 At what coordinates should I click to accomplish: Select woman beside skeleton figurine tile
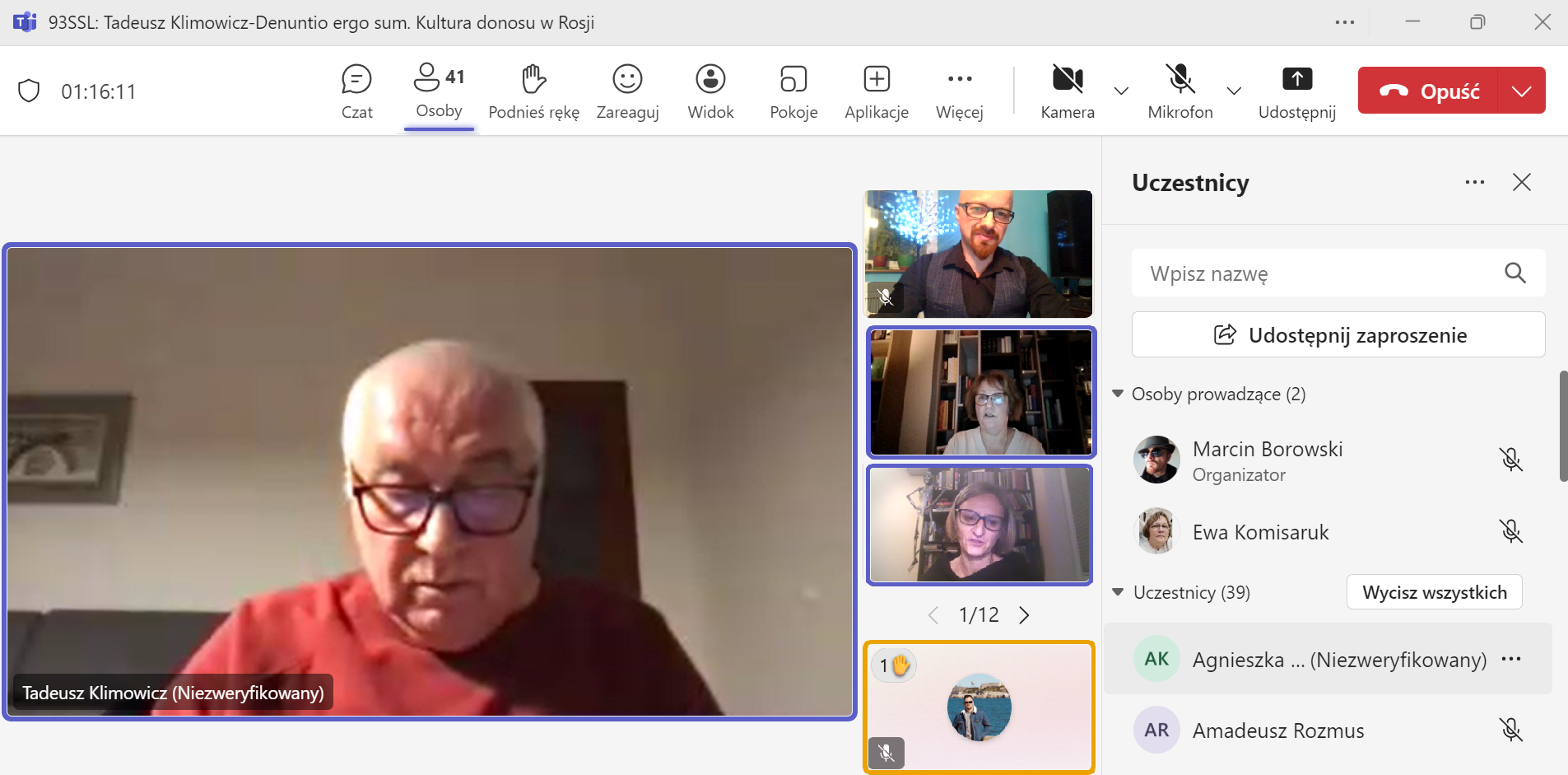979,525
